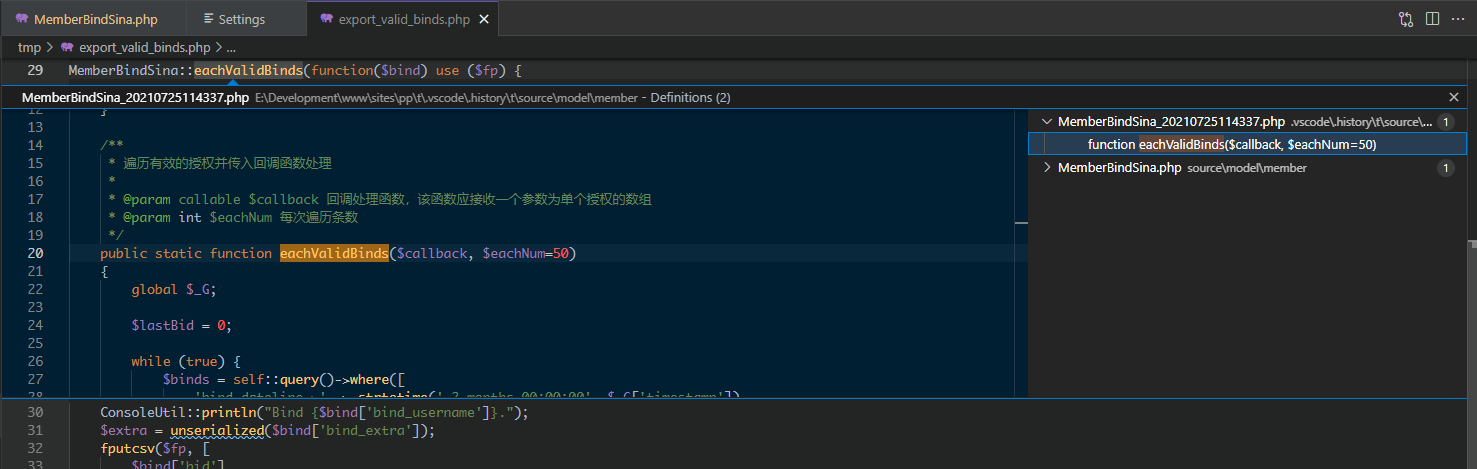1477x469 pixels.
Task: Click line number 20 in peek editor
Action: click(35, 253)
